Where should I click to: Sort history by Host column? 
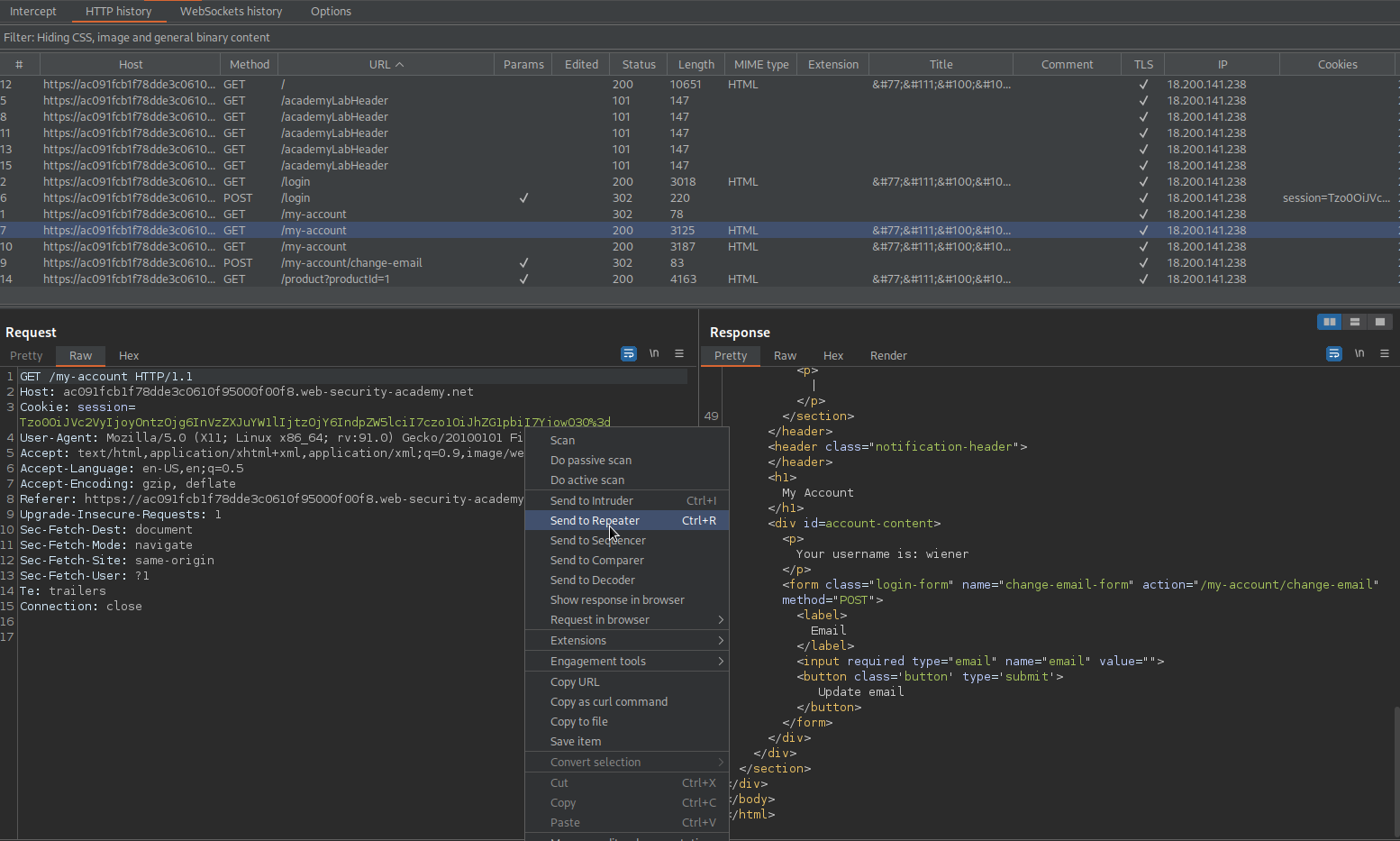tap(131, 65)
